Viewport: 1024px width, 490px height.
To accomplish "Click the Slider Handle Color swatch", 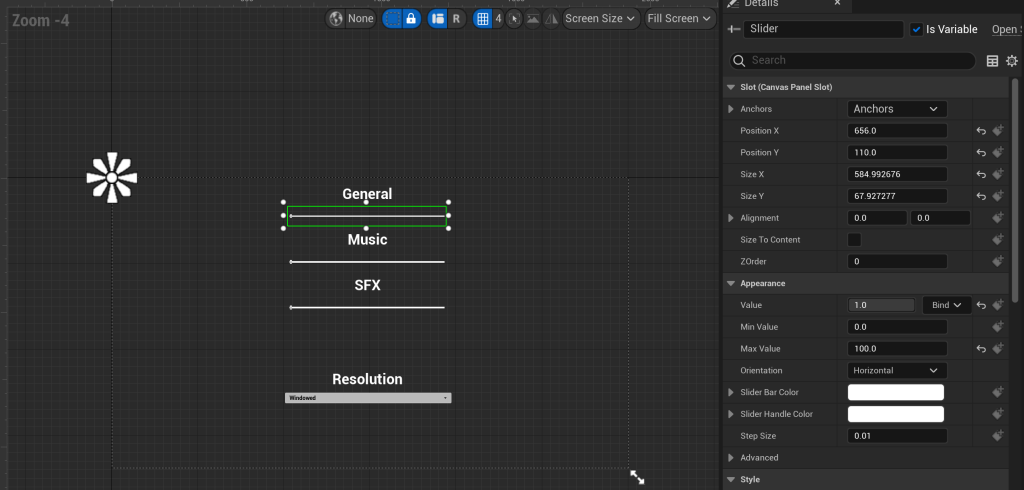I will pyautogui.click(x=895, y=414).
